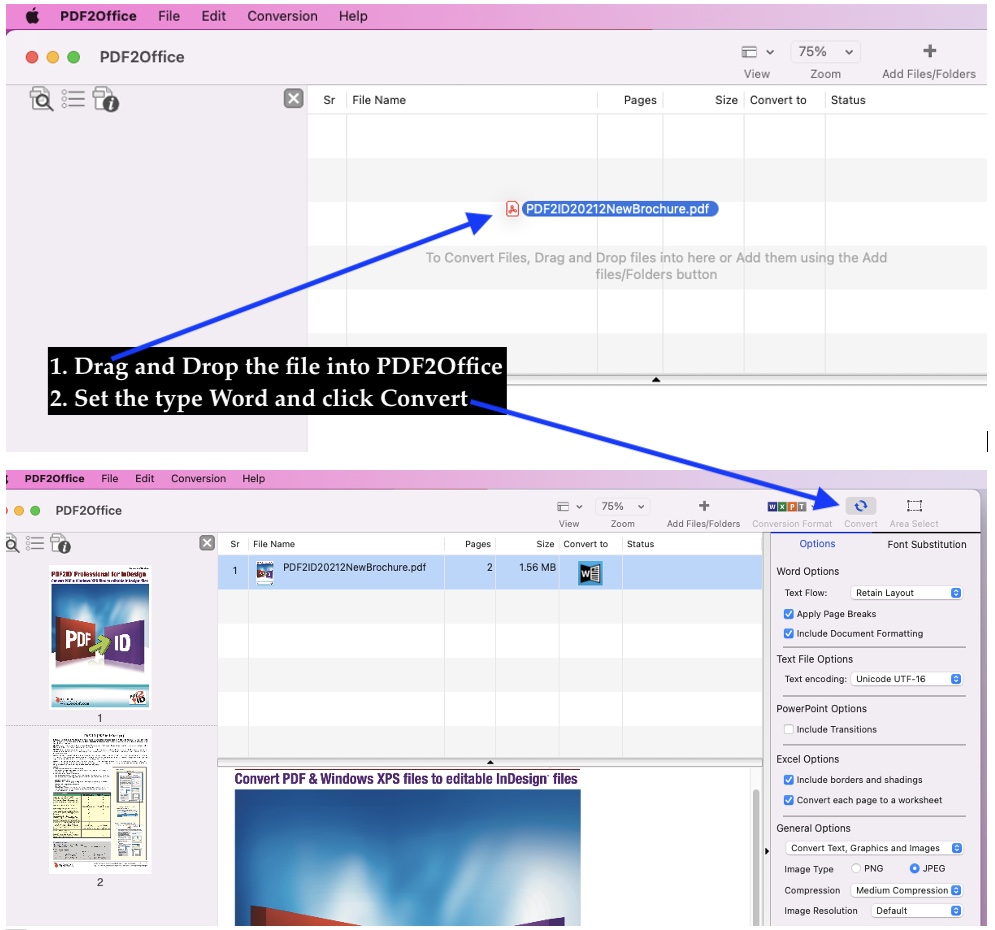Toggle the Convert each page to a worksheet checkbox
The image size is (995, 930).
(x=789, y=800)
